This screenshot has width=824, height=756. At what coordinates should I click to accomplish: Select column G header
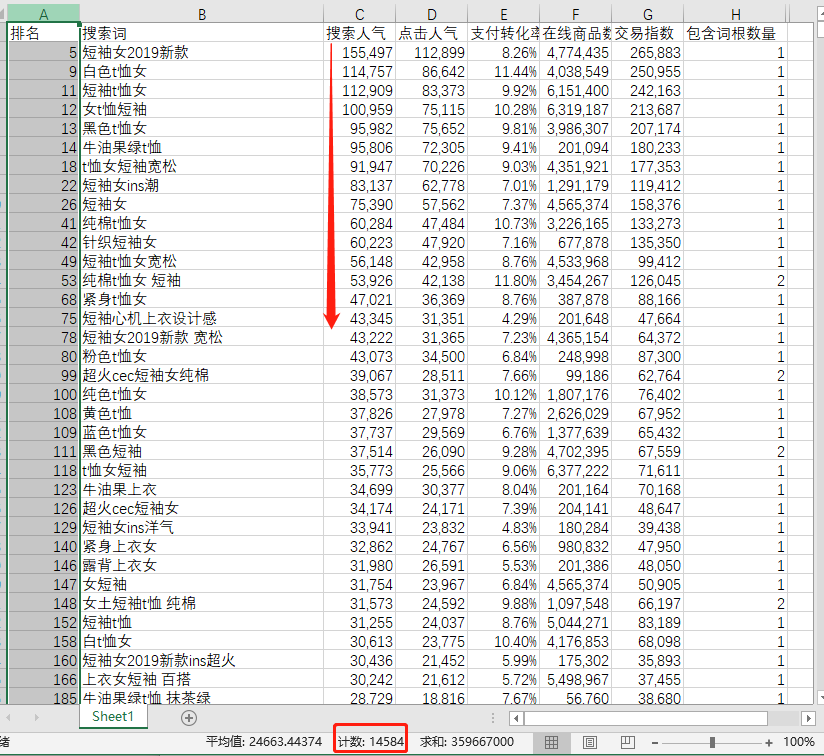[x=647, y=14]
